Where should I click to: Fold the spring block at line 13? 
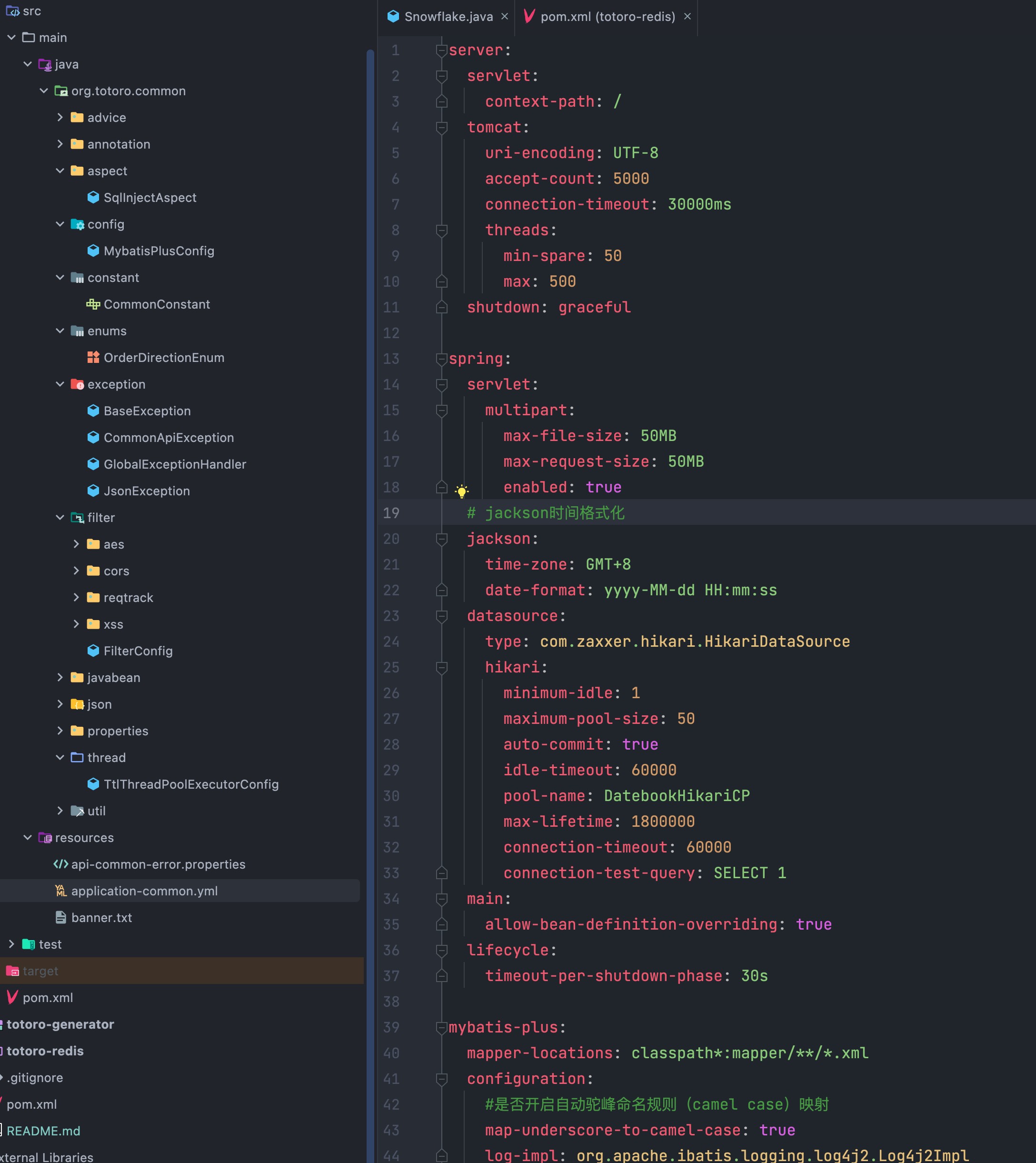tap(441, 359)
